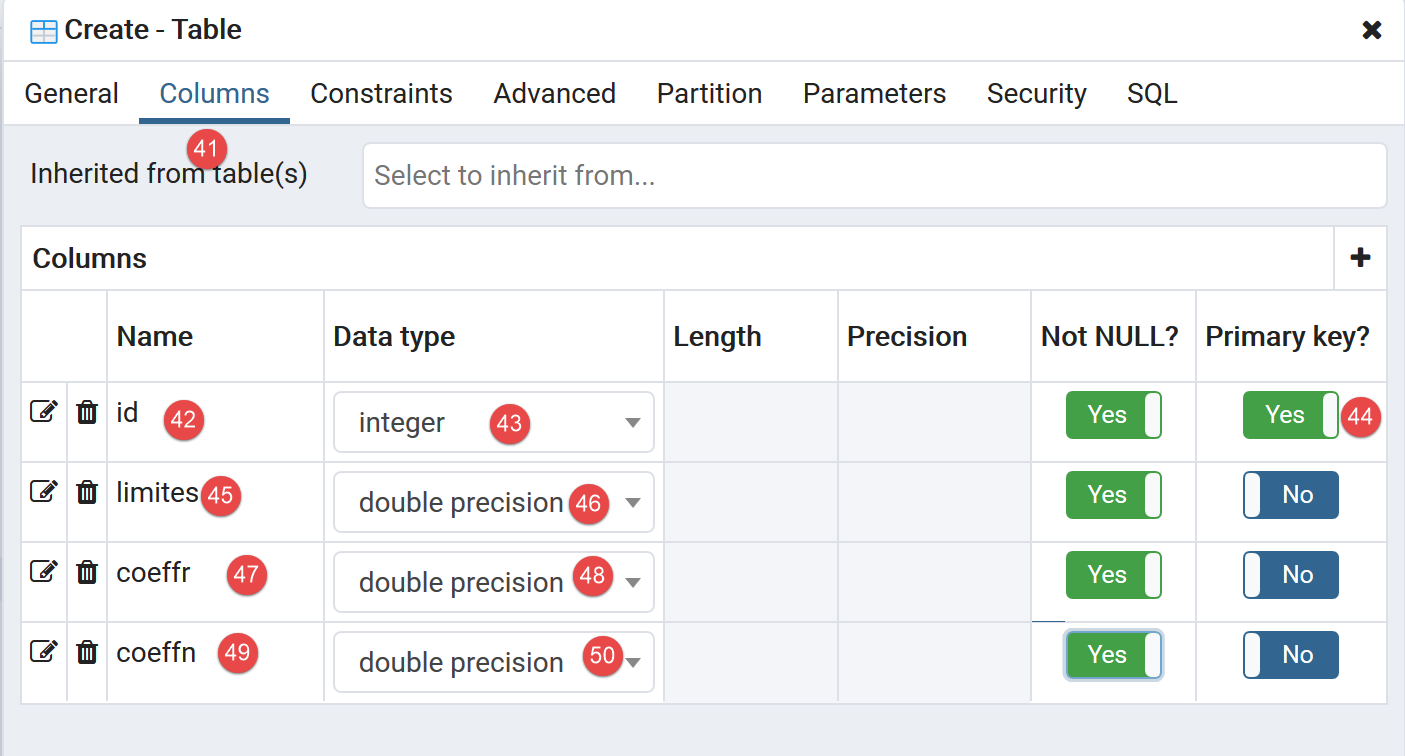
Task: Open edit for the coeffr column
Action: 43,571
